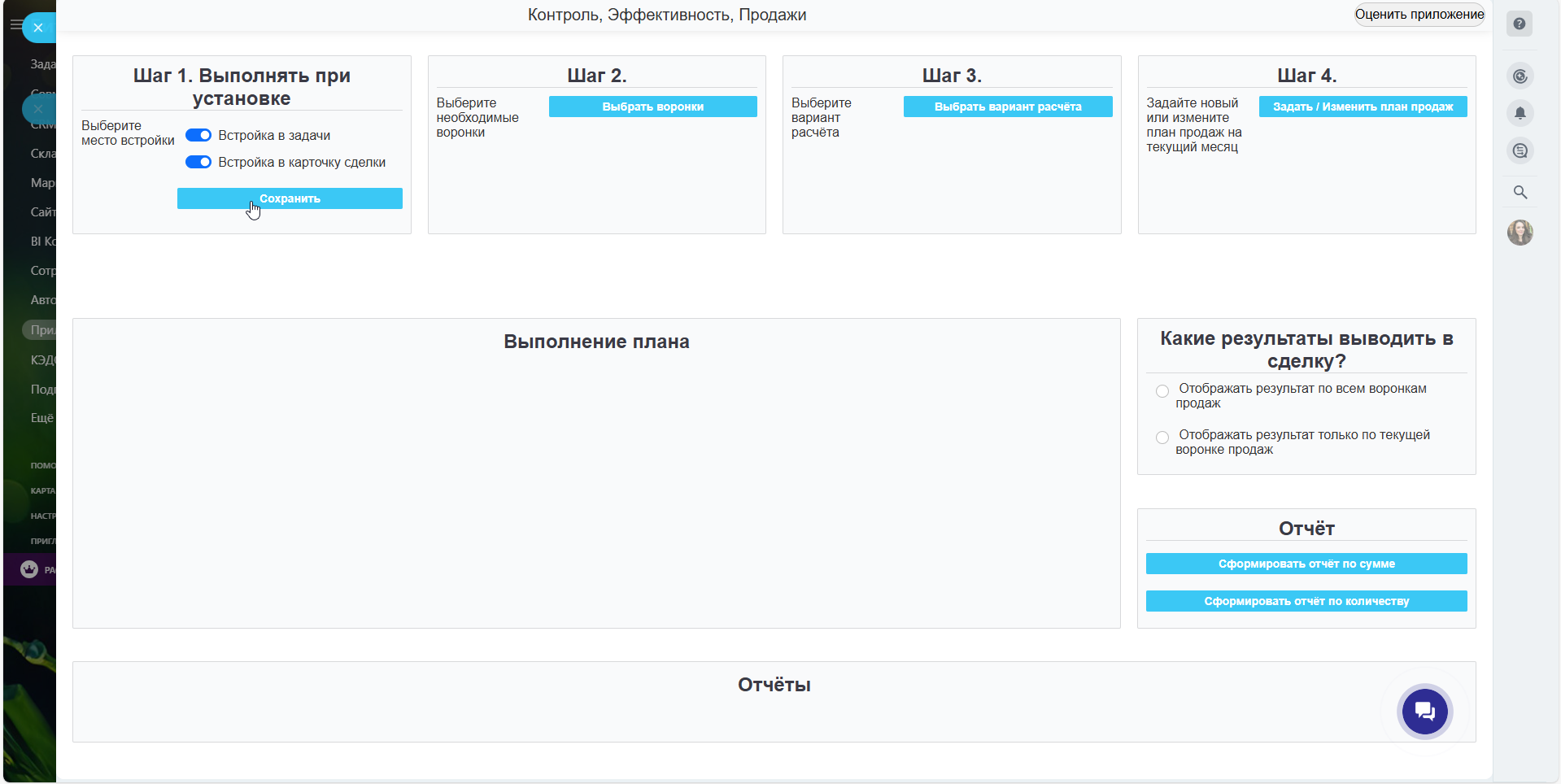Open the Склад item in left menu
Viewport: 1561px width, 784px height.
pyautogui.click(x=42, y=154)
